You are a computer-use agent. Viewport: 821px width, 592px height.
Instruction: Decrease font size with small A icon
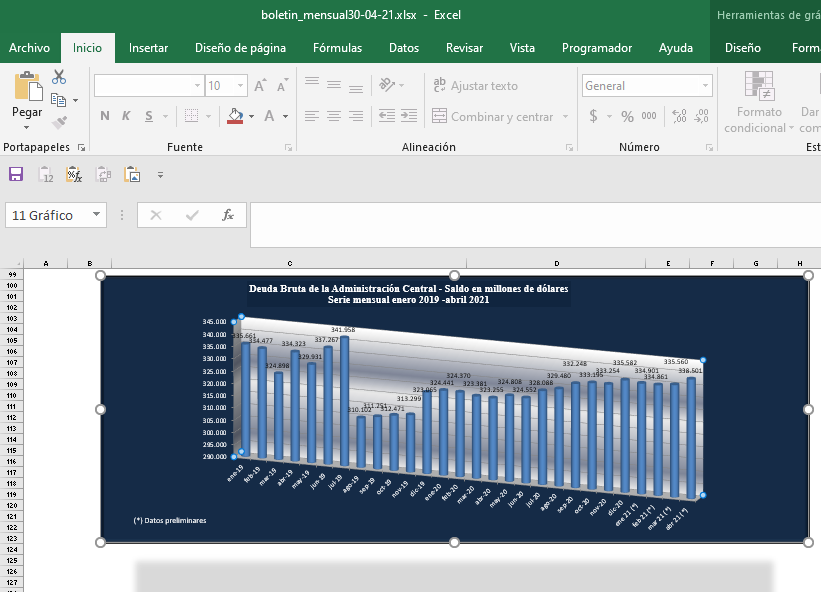(x=282, y=85)
